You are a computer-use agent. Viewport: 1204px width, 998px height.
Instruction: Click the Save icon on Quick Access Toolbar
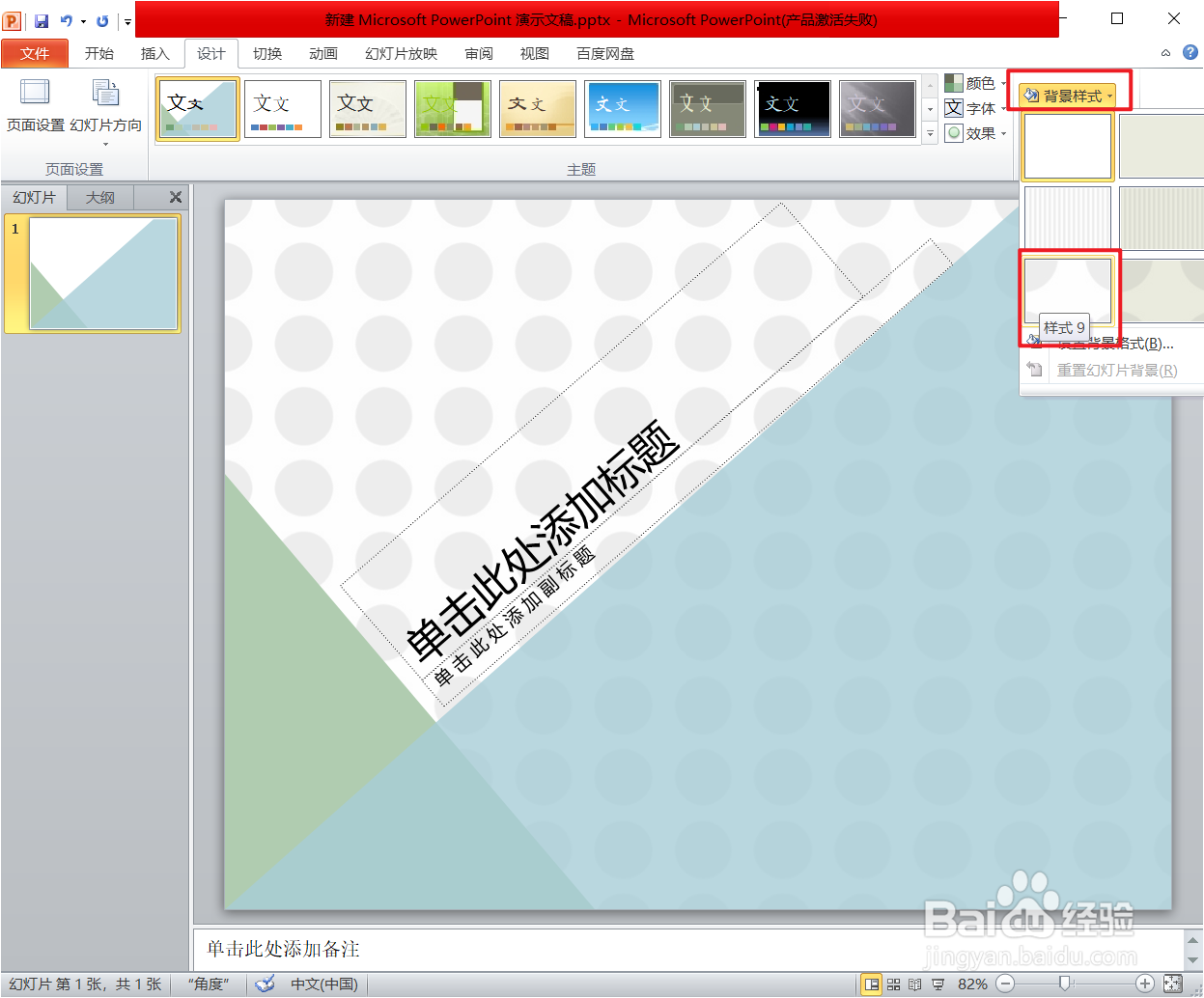tap(41, 18)
